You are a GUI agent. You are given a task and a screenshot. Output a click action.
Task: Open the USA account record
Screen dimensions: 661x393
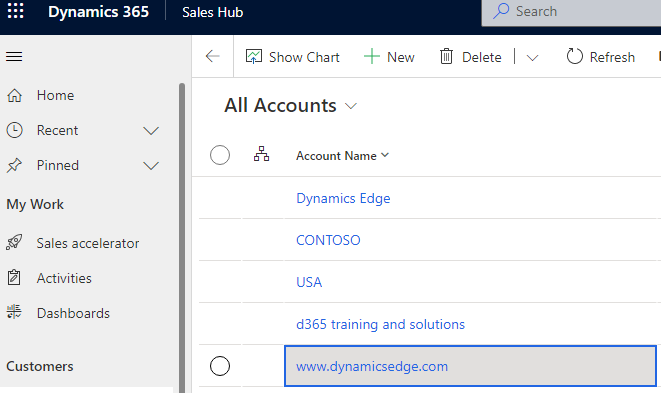(309, 282)
